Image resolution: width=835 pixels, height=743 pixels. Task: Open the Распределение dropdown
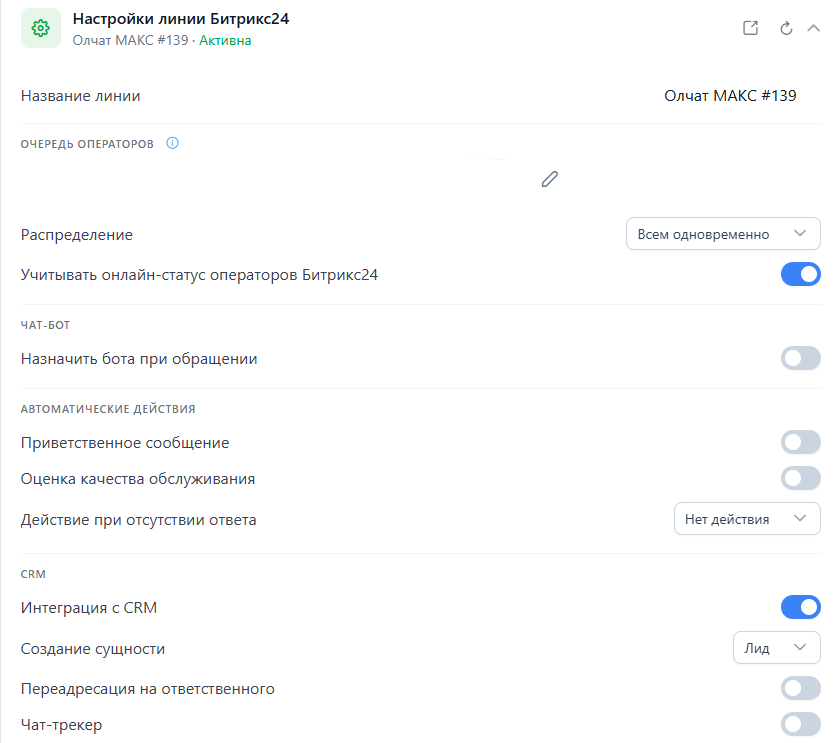pos(723,234)
